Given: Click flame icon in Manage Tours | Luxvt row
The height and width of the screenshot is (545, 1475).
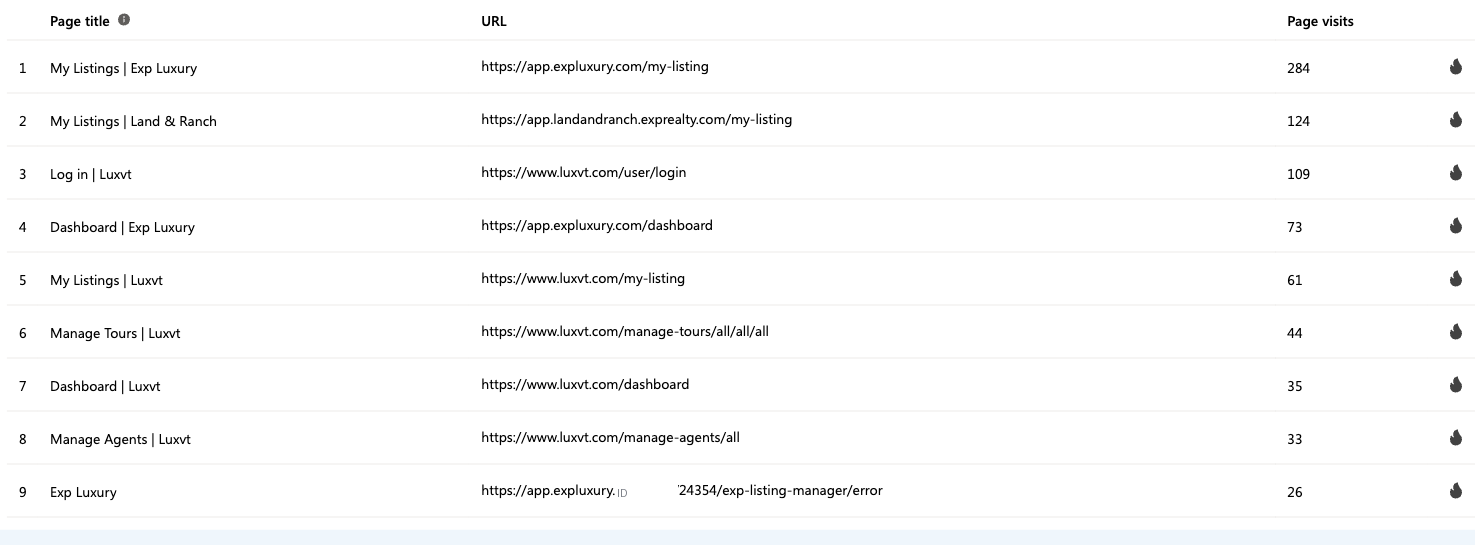Looking at the screenshot, I should (x=1455, y=332).
